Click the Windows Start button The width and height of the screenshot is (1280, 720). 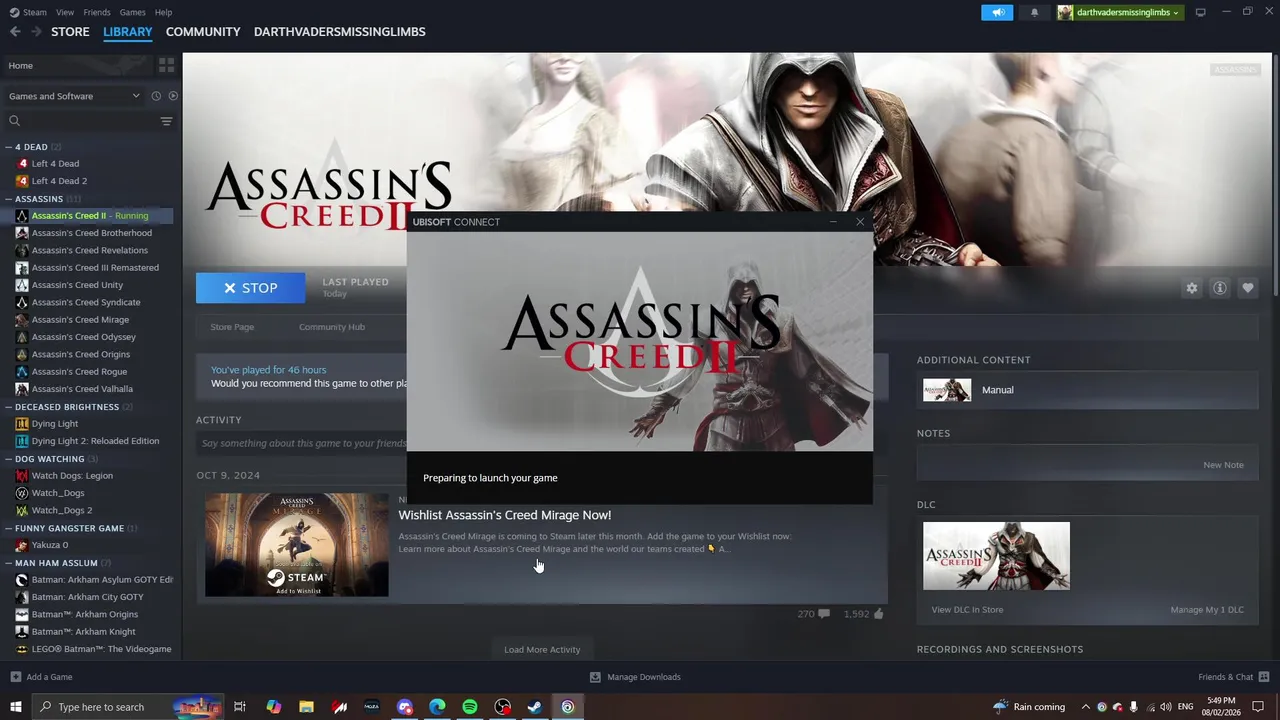(x=15, y=707)
